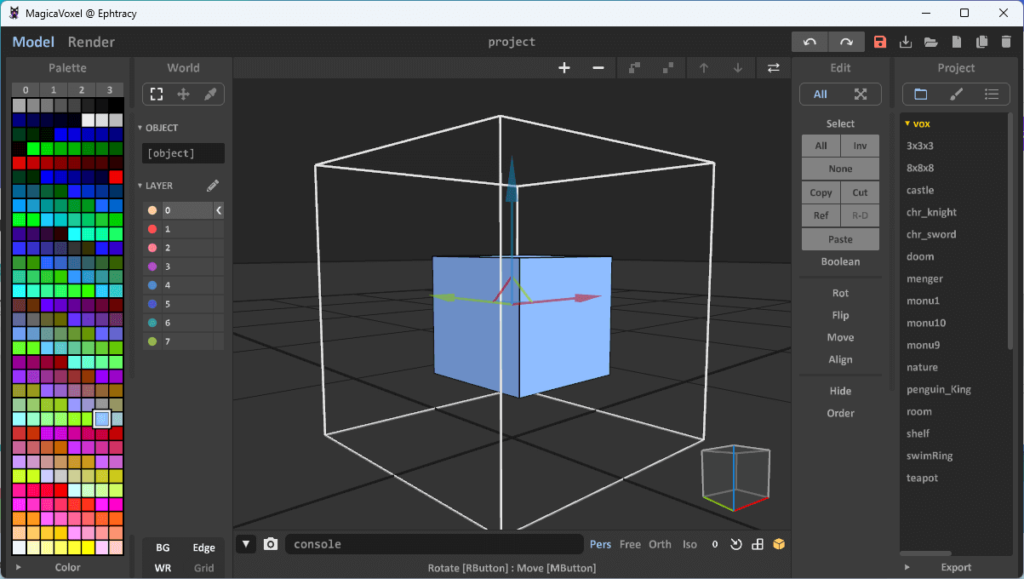Click the Cut button
The height and width of the screenshot is (579, 1024).
pyautogui.click(x=860, y=193)
